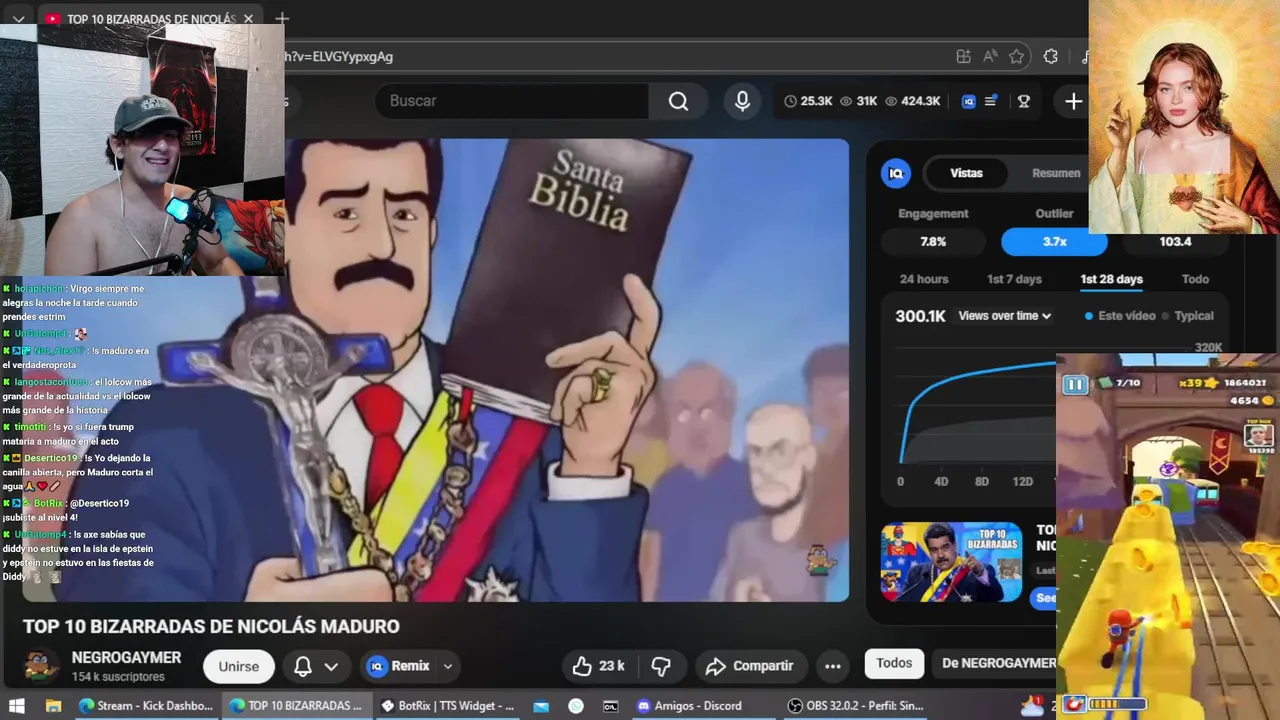This screenshot has height=720, width=1280.
Task: Switch to Vistas tab in vidIQ panel
Action: click(966, 173)
